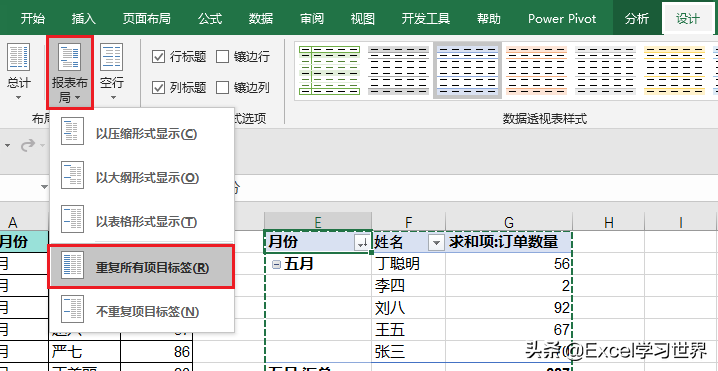Select column header E
This screenshot has width=718, height=371.
coord(318,223)
